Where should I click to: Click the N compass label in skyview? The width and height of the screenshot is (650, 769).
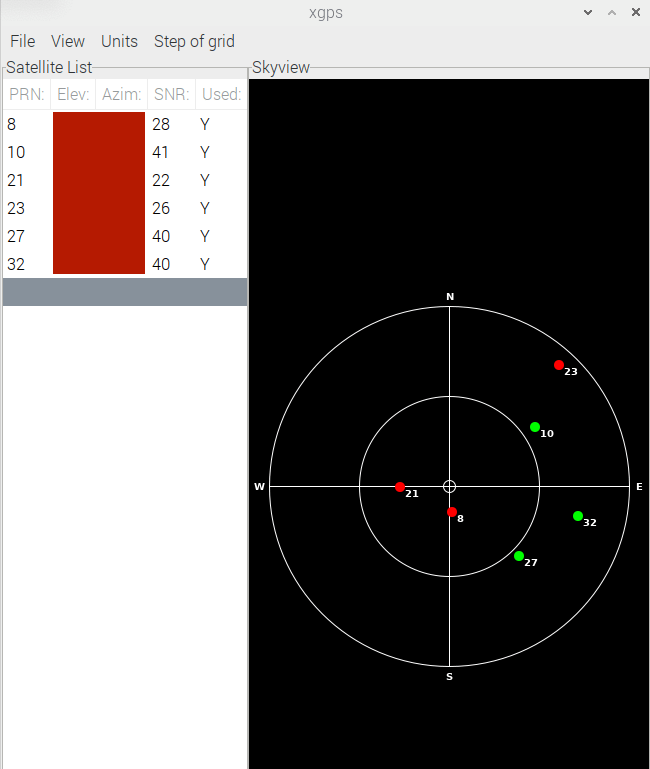click(450, 297)
